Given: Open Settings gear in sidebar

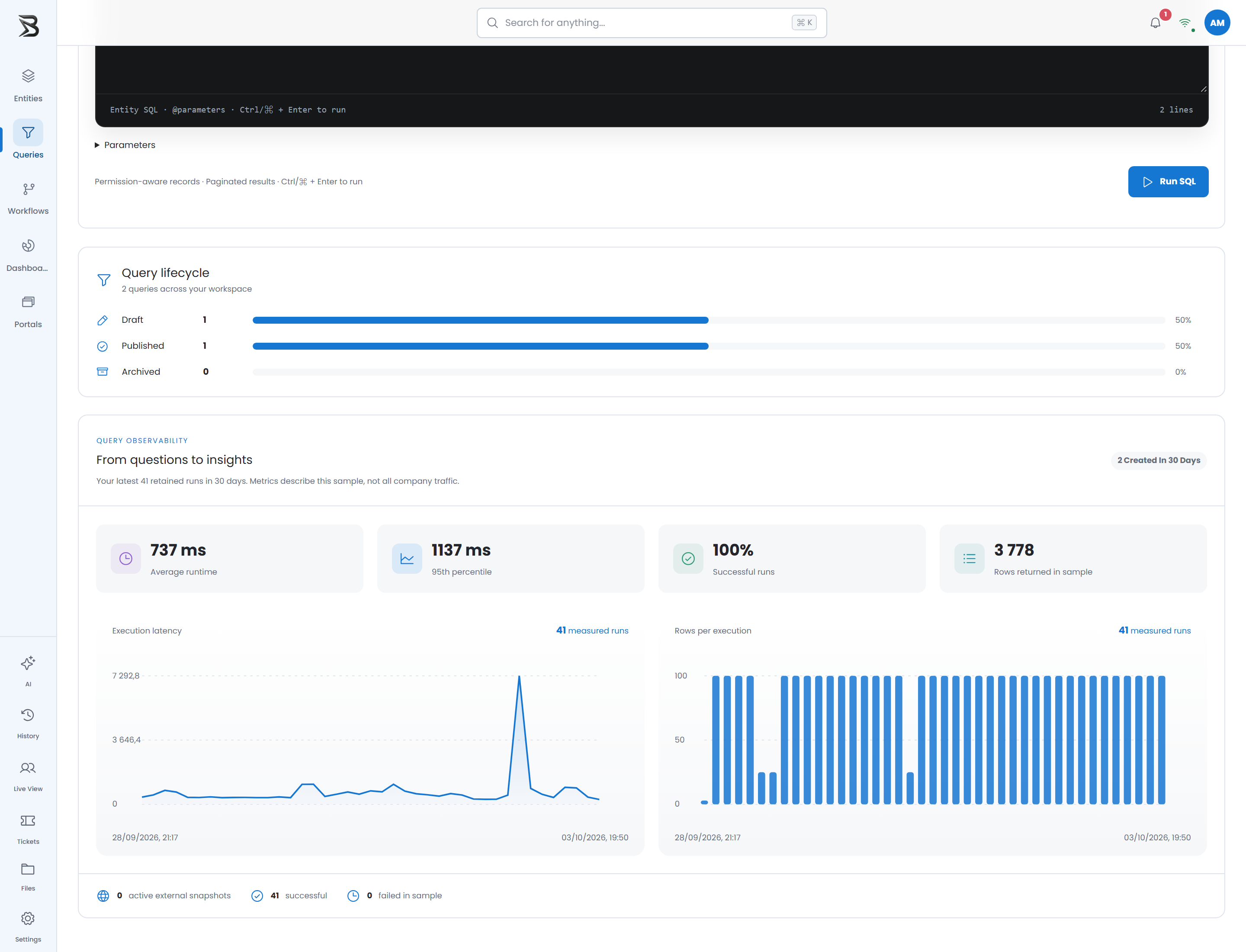Looking at the screenshot, I should pos(28,919).
